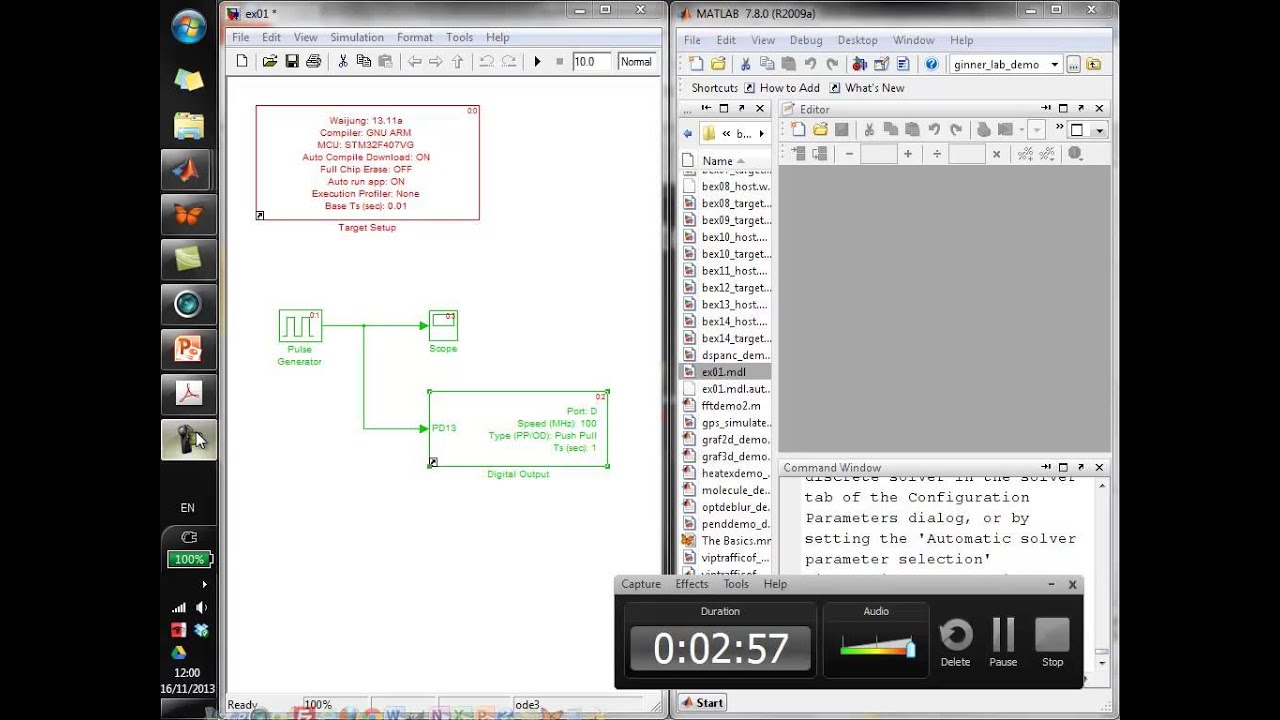The width and height of the screenshot is (1280, 720).
Task: Save the ex01 model with floppy icon
Action: tap(292, 62)
